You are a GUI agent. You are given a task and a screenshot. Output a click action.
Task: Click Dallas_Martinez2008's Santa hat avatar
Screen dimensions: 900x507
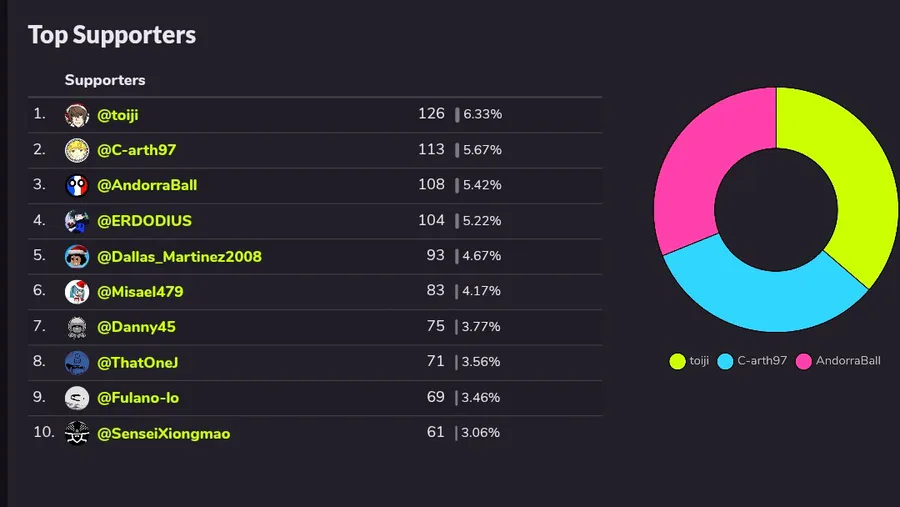pos(77,256)
